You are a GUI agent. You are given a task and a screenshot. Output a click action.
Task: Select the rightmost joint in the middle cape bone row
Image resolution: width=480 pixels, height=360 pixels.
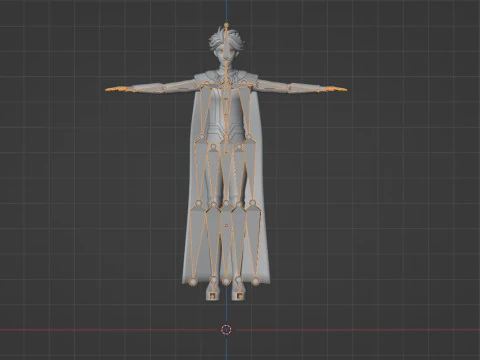252,203
